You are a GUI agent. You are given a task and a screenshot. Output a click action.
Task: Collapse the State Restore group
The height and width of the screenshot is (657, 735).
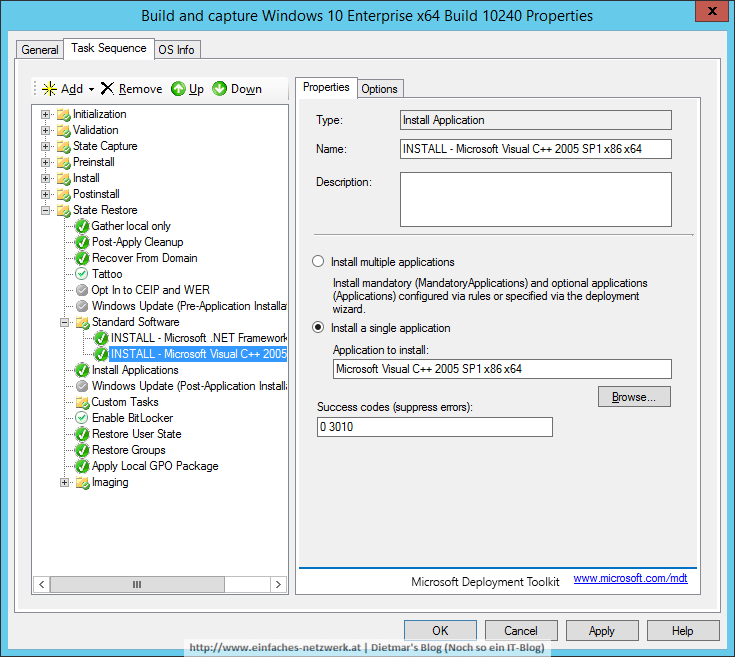click(45, 210)
